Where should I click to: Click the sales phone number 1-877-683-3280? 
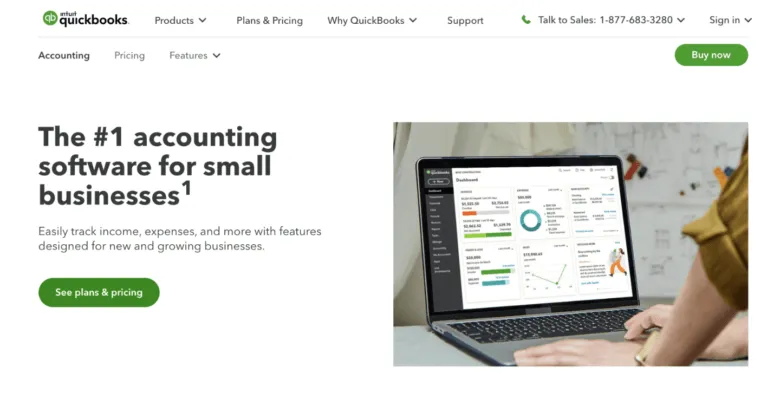[636, 20]
